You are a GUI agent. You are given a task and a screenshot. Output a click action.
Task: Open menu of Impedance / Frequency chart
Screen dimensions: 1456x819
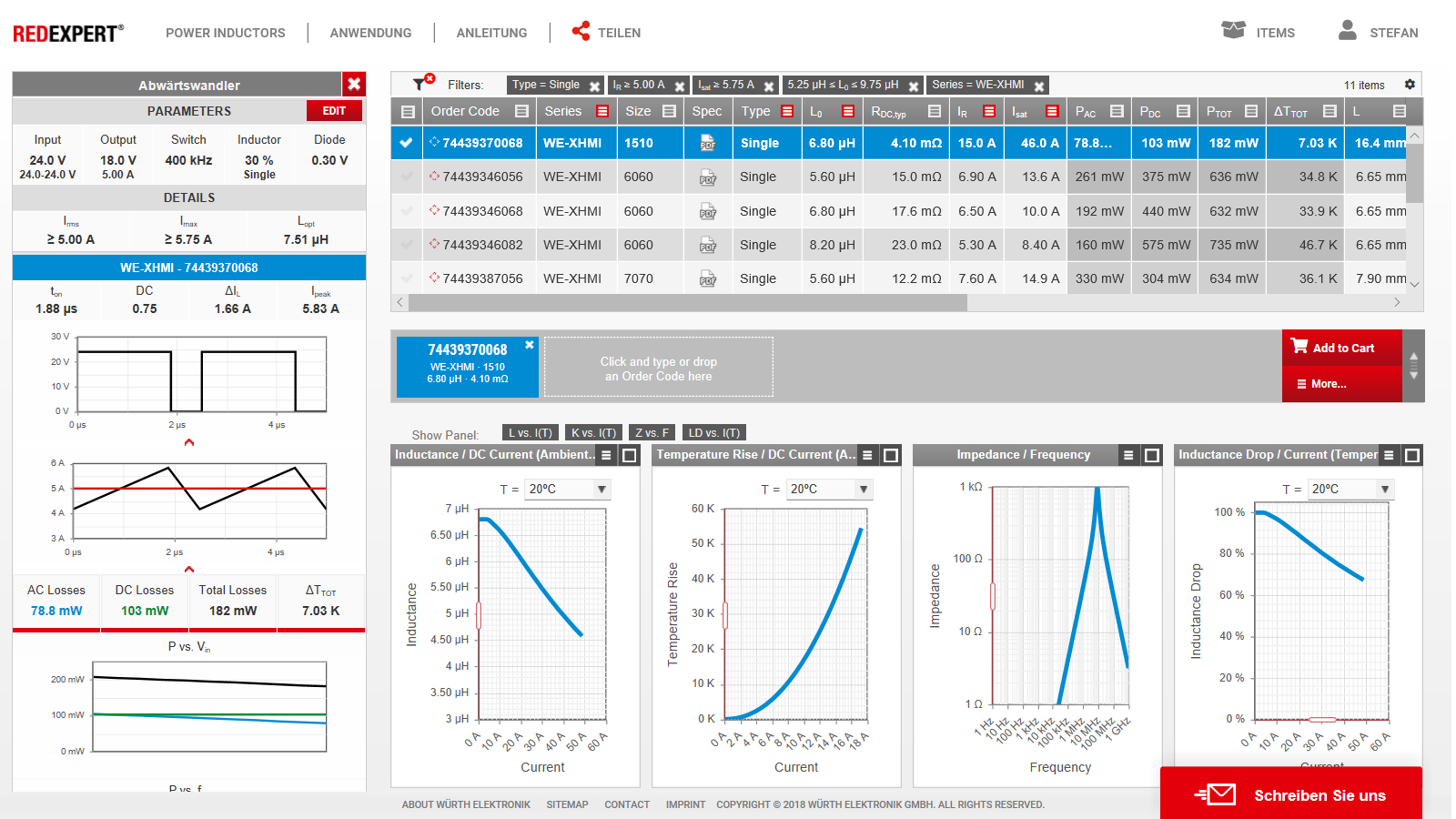(x=1128, y=455)
